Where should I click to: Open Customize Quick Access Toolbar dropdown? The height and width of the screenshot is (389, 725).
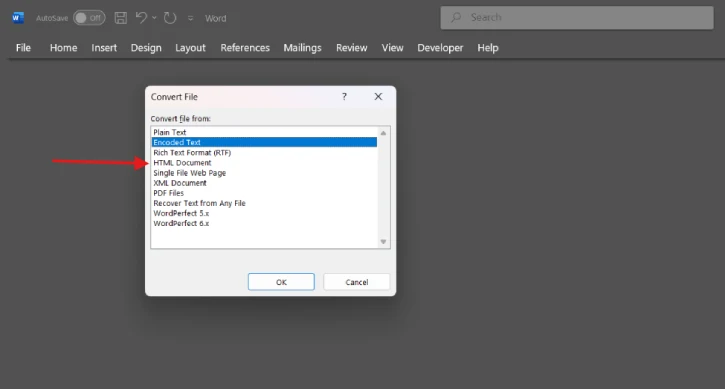(x=190, y=19)
